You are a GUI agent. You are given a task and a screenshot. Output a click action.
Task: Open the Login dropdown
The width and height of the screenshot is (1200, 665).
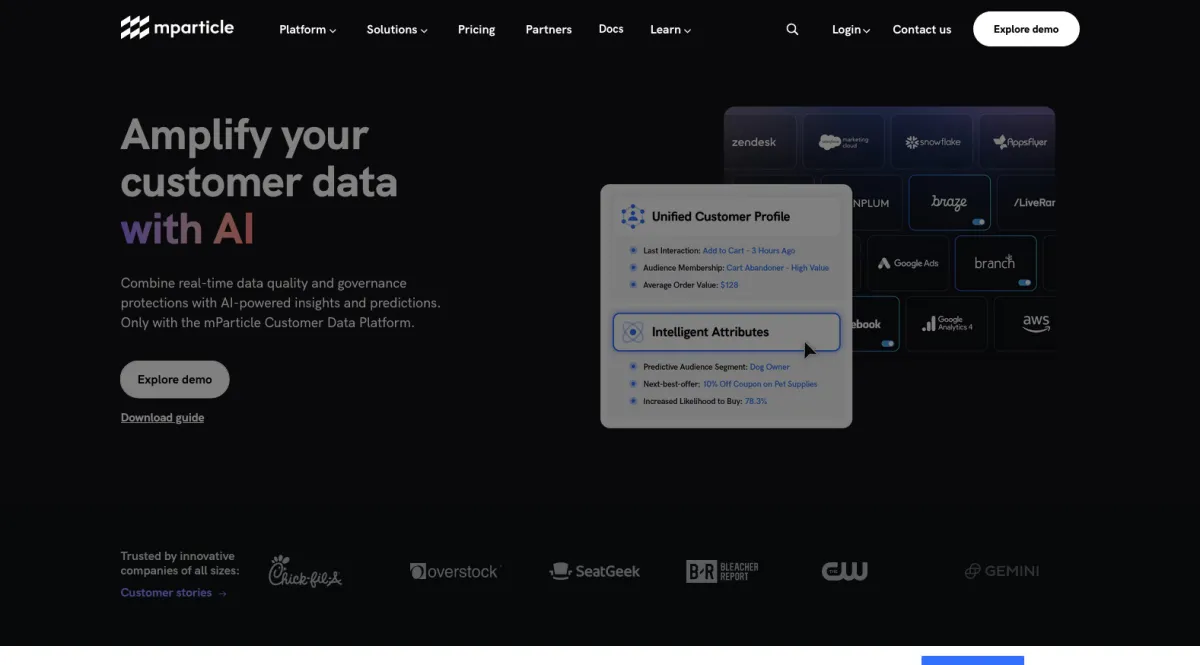[x=851, y=30]
